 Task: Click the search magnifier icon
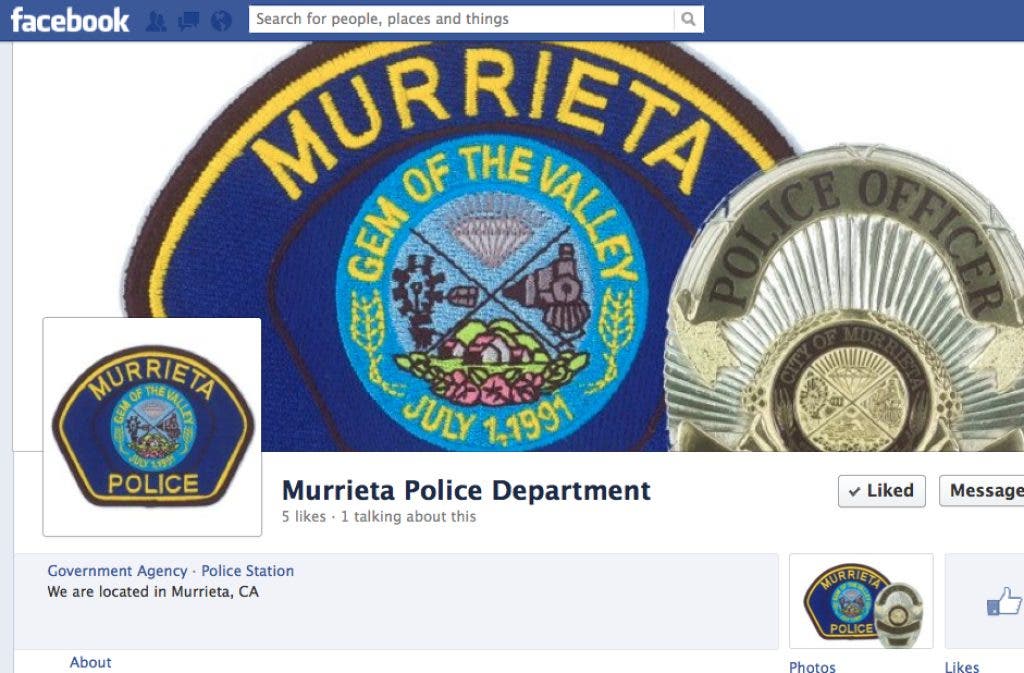click(688, 19)
